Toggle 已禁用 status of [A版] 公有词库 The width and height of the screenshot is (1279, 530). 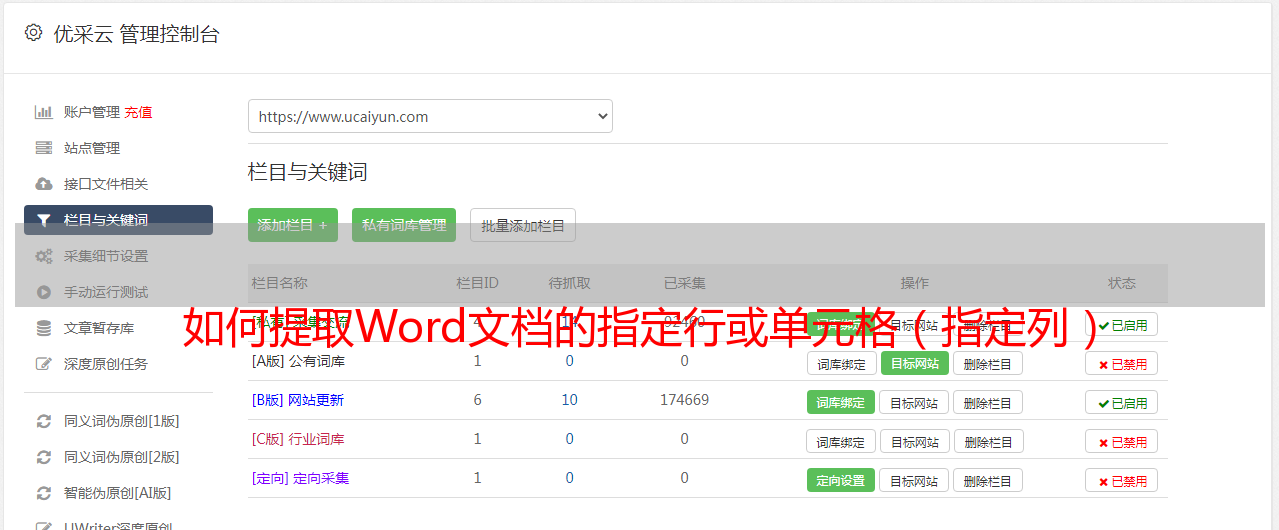pyautogui.click(x=1122, y=364)
